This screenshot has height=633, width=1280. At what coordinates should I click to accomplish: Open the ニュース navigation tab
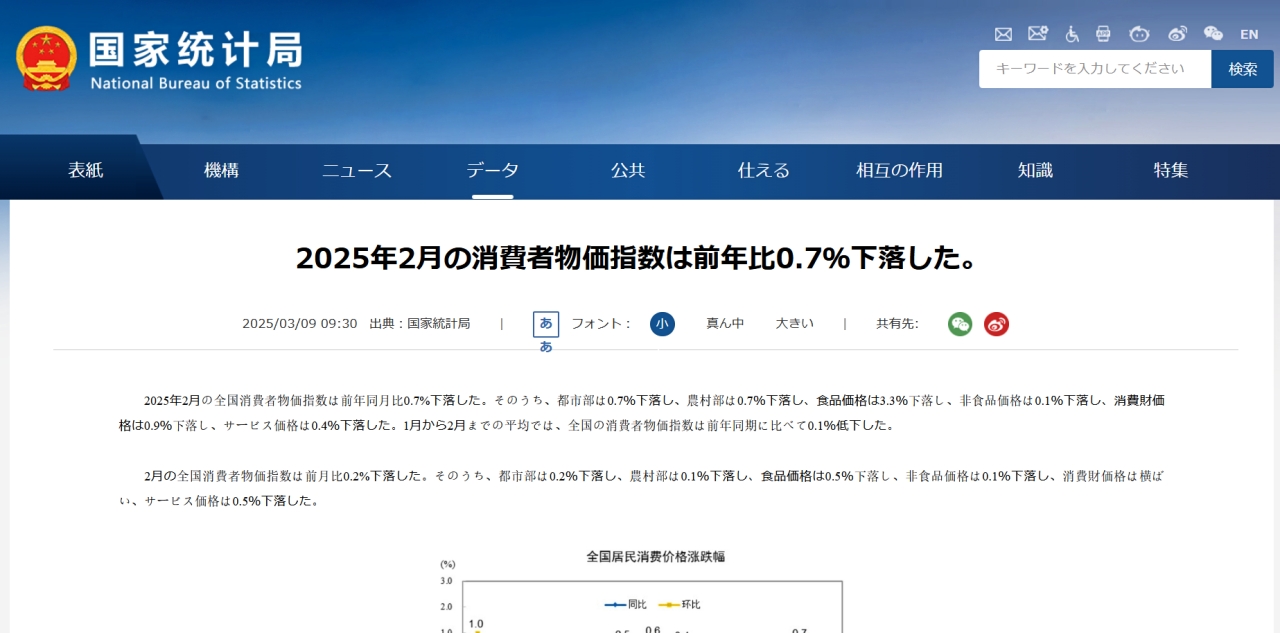tap(357, 171)
